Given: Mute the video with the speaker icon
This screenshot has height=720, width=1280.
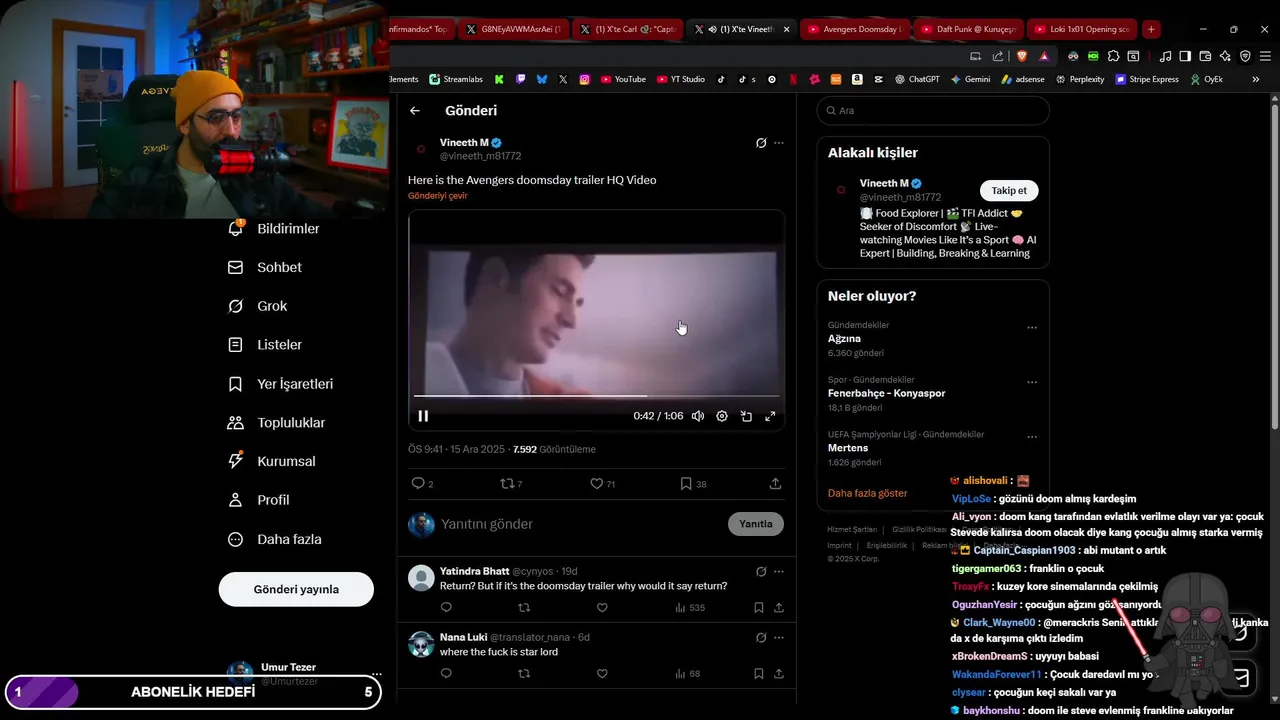Looking at the screenshot, I should [x=698, y=416].
